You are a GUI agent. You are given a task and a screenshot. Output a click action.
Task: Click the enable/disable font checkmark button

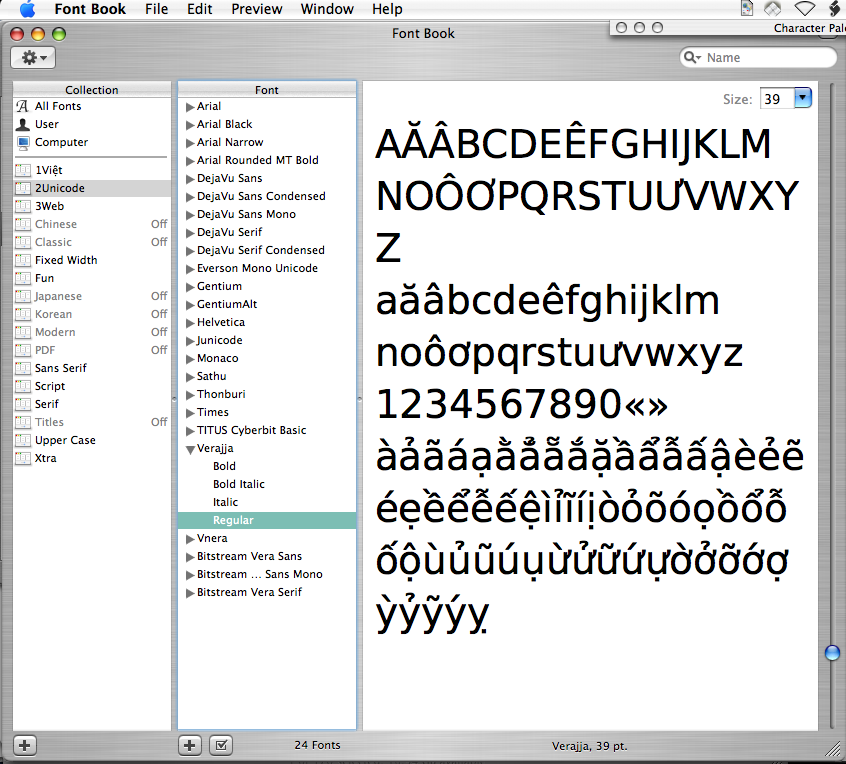point(221,746)
